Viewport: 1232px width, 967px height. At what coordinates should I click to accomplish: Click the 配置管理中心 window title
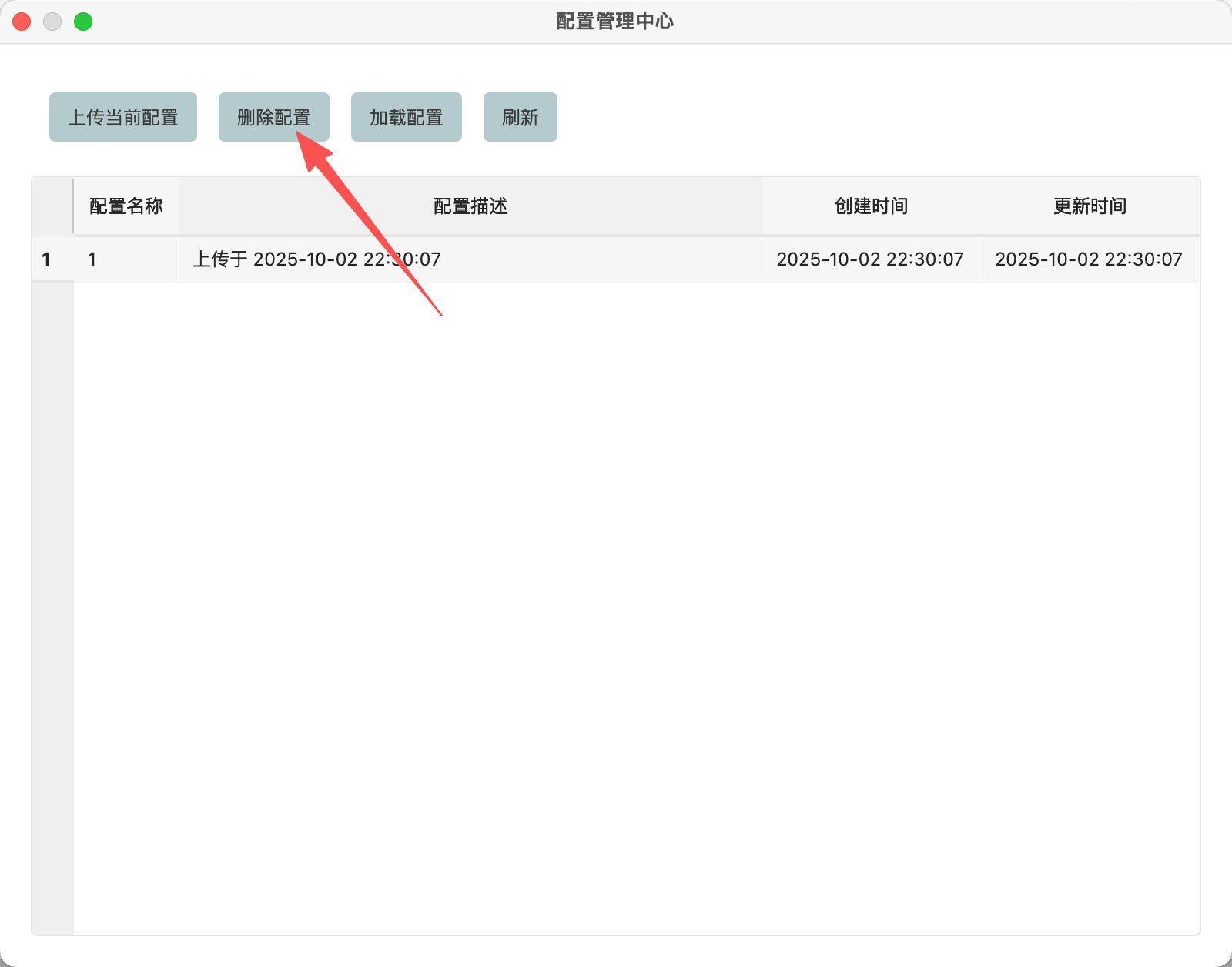[614, 22]
